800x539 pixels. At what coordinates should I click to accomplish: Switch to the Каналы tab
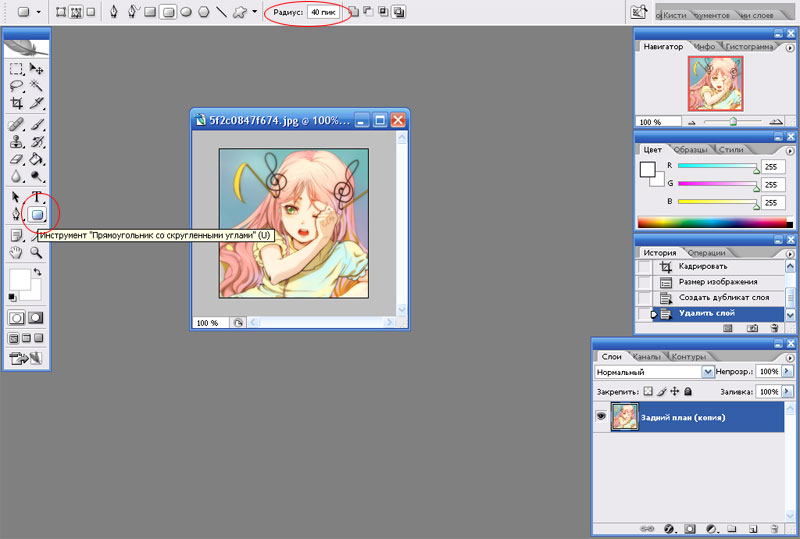(647, 357)
